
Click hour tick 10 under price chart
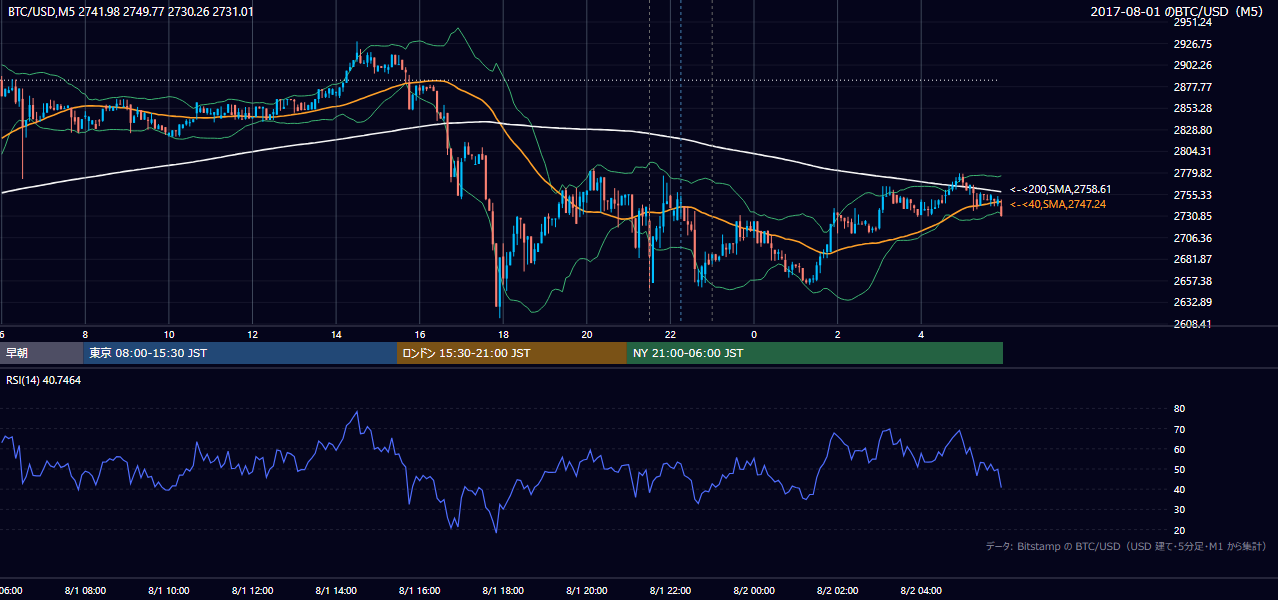pos(169,334)
